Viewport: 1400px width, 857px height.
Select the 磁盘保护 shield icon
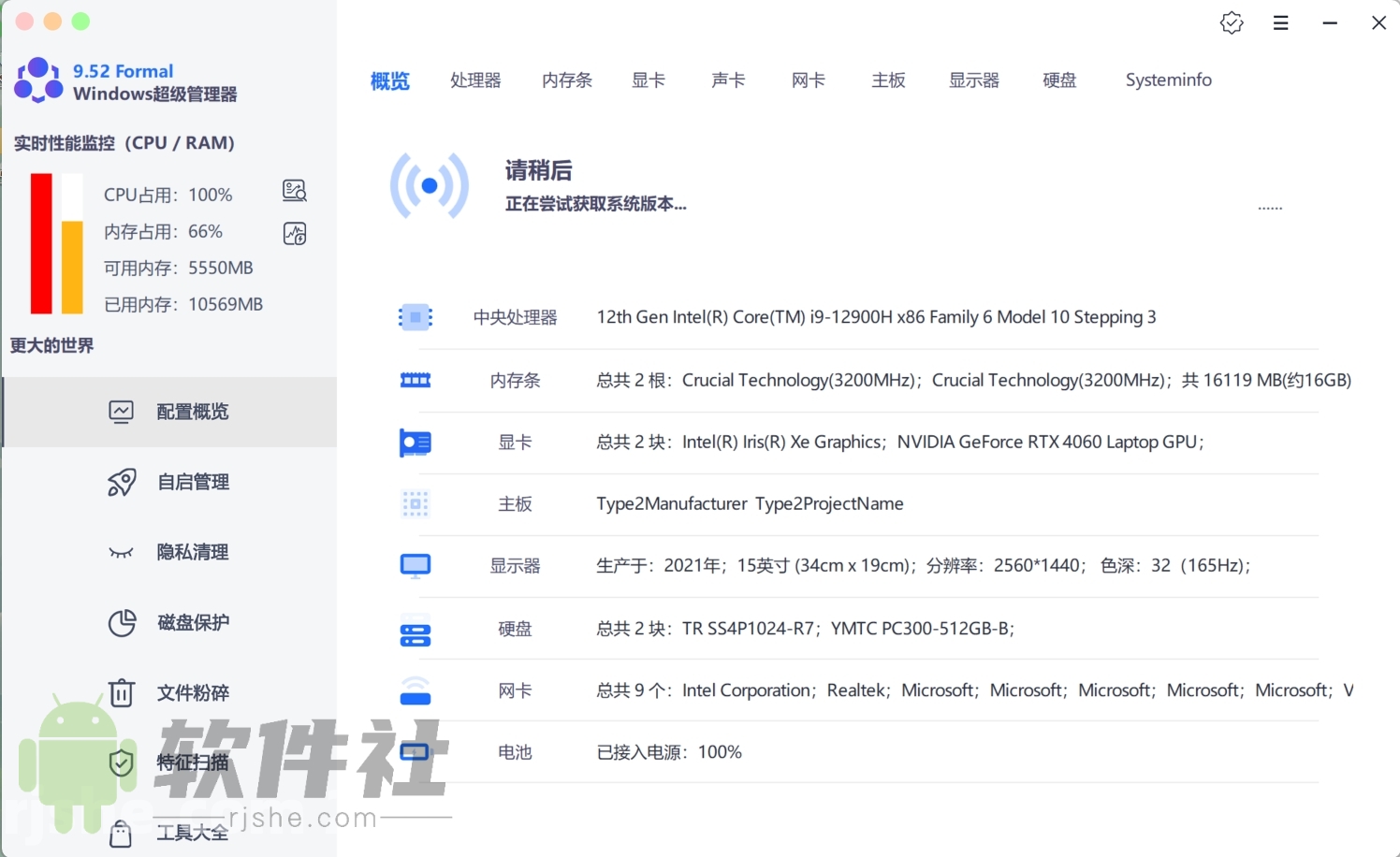[122, 622]
